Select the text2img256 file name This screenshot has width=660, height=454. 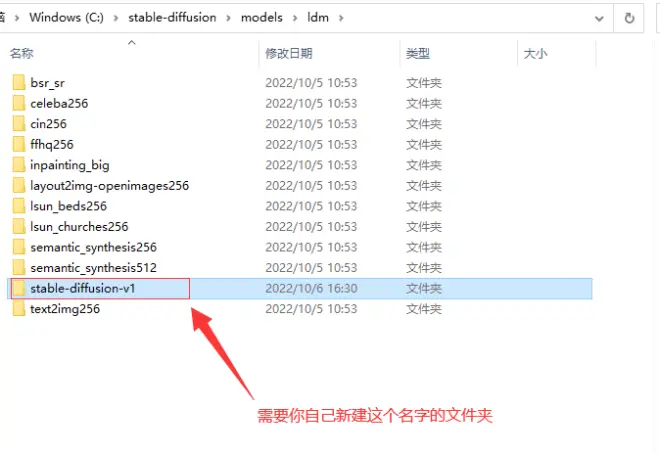[65, 309]
